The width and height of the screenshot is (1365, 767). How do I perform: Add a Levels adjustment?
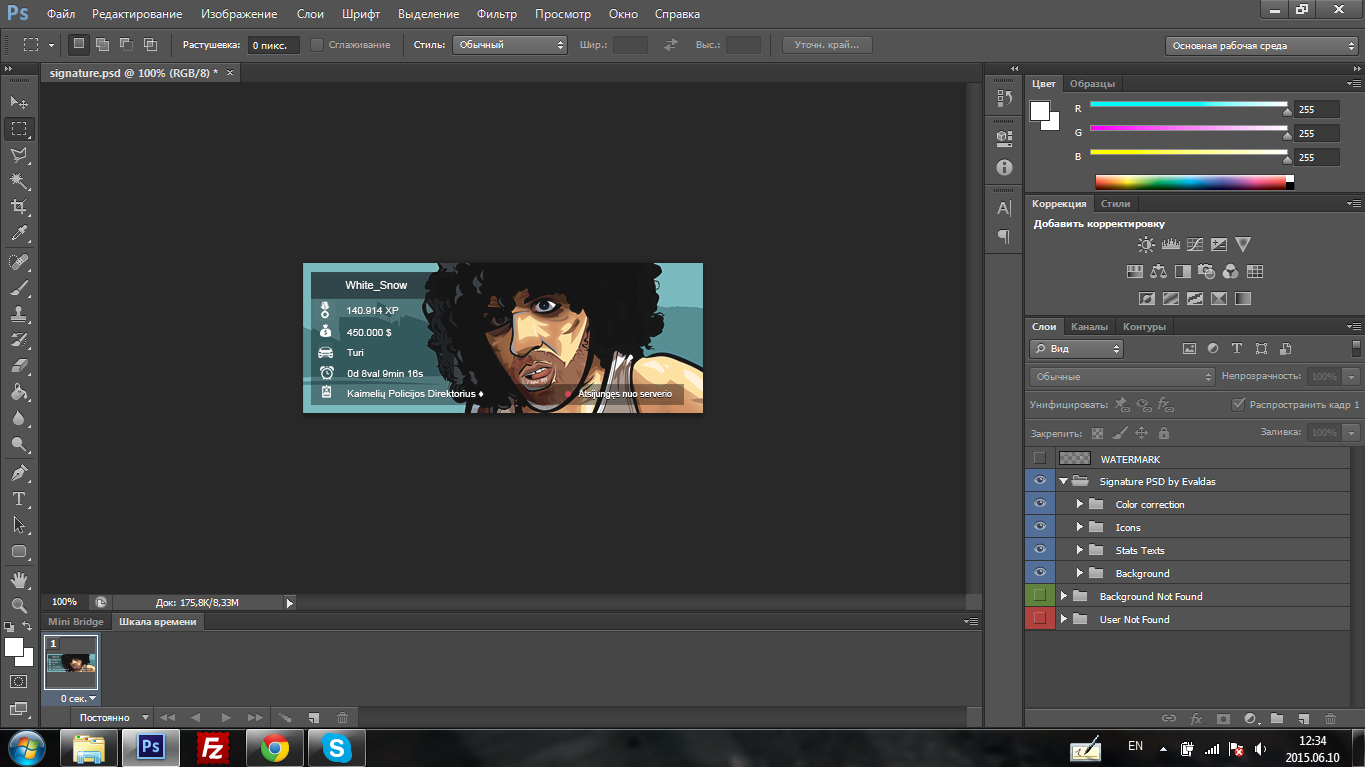(1170, 244)
